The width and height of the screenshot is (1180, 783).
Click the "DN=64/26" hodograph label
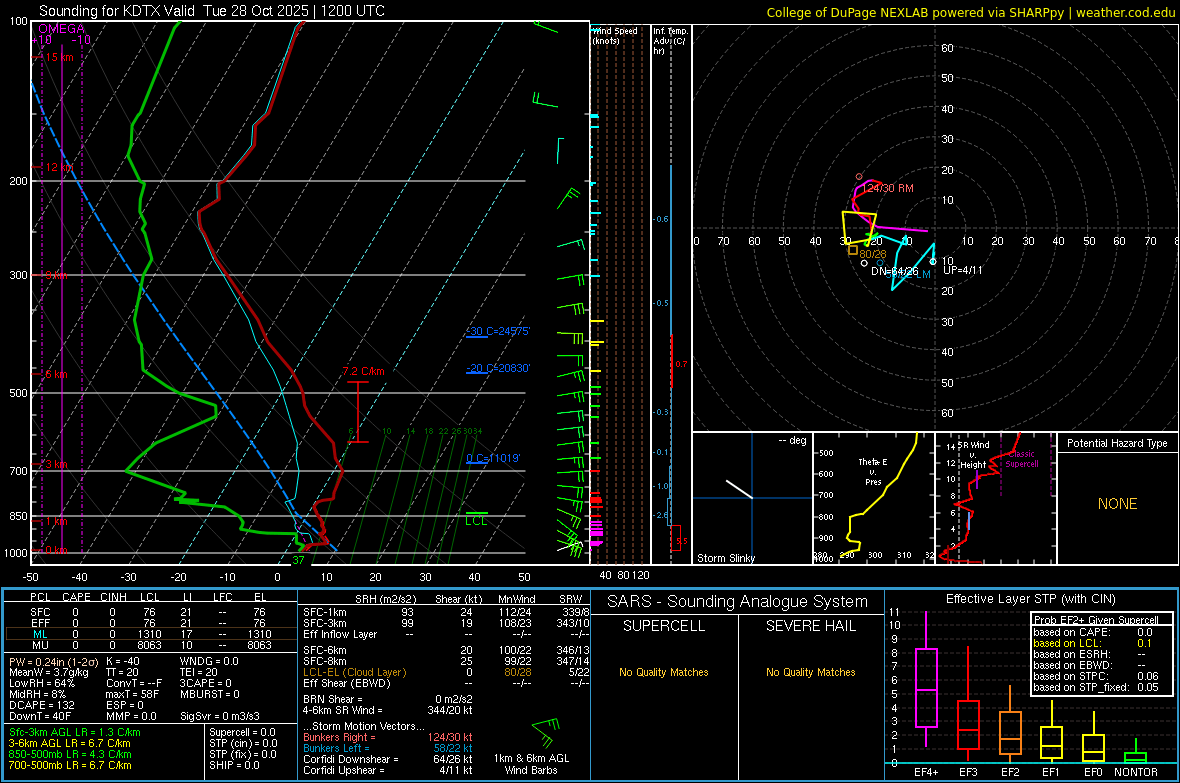[895, 271]
